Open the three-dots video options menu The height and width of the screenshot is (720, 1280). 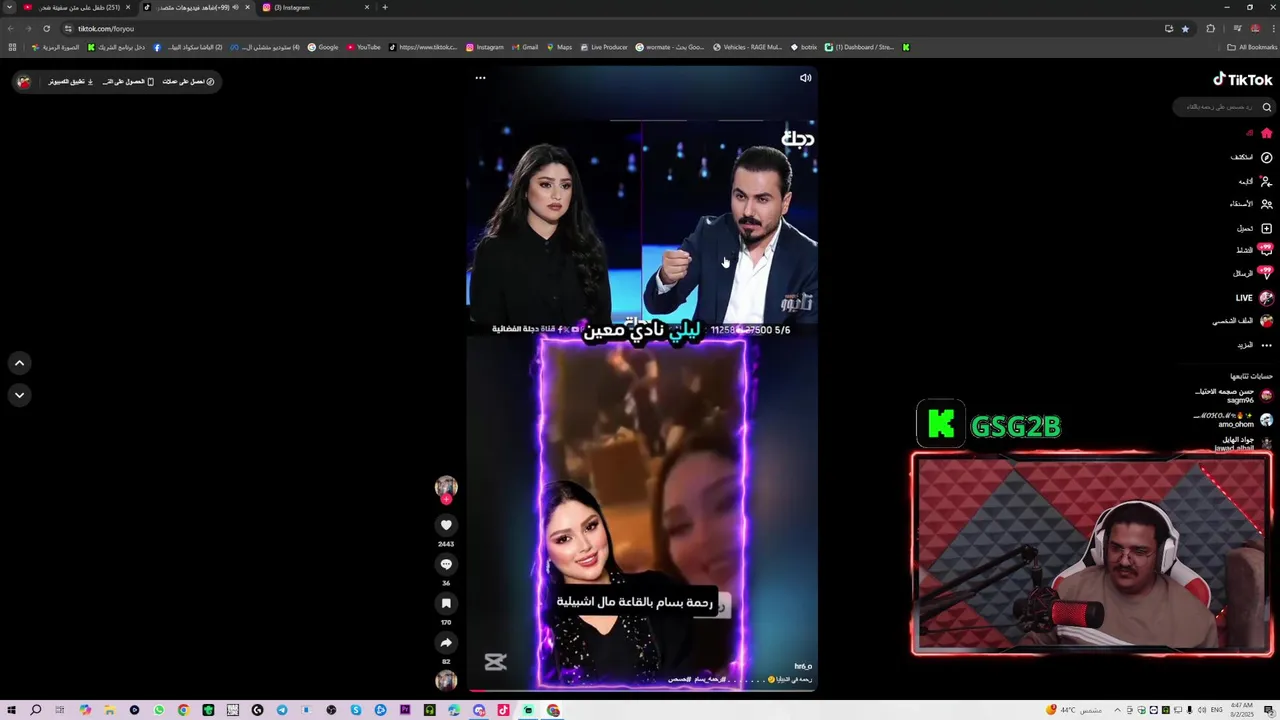coord(480,78)
